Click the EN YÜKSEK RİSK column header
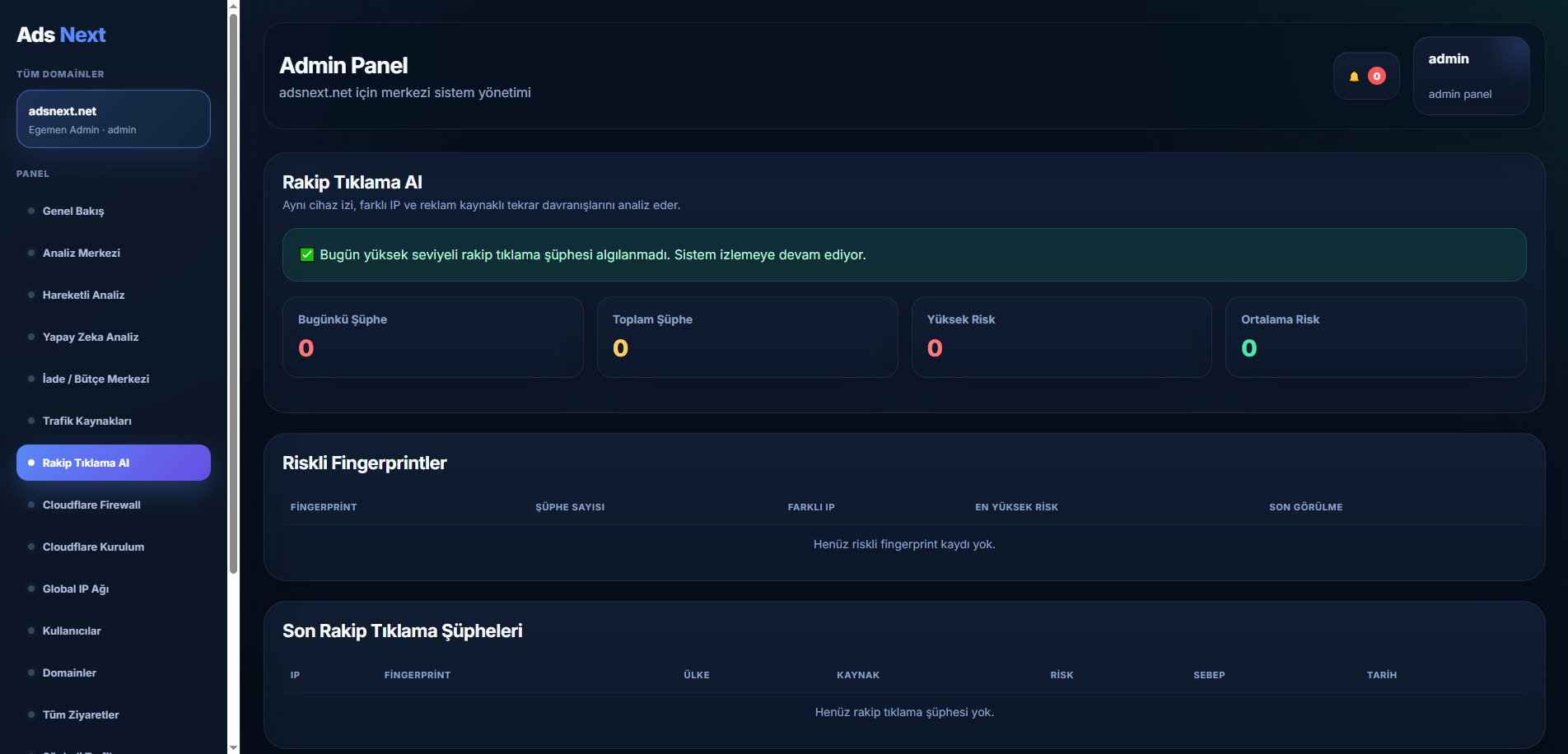The width and height of the screenshot is (1568, 754). coord(1016,507)
